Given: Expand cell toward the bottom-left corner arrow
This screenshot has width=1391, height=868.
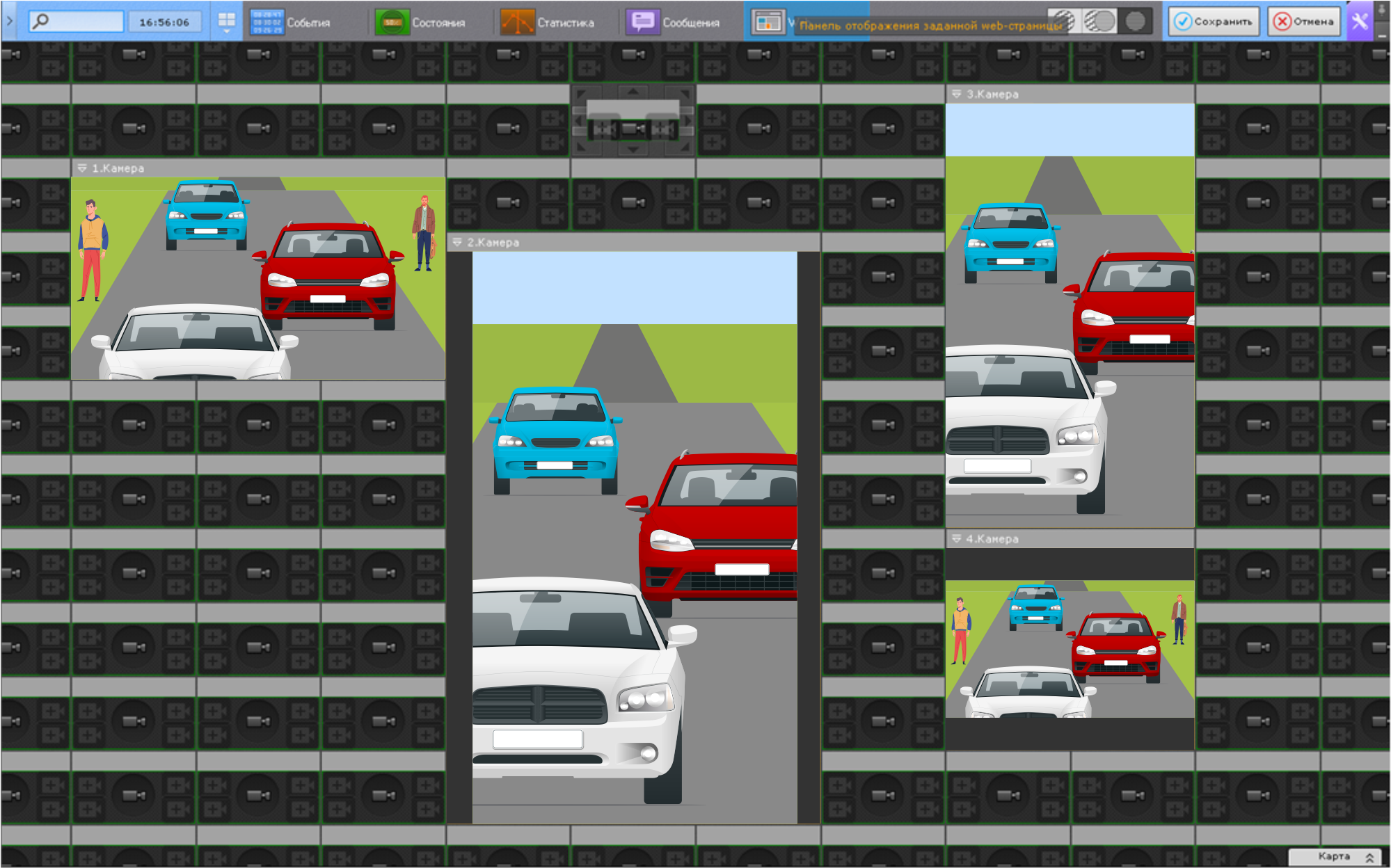Looking at the screenshot, I should click(581, 148).
